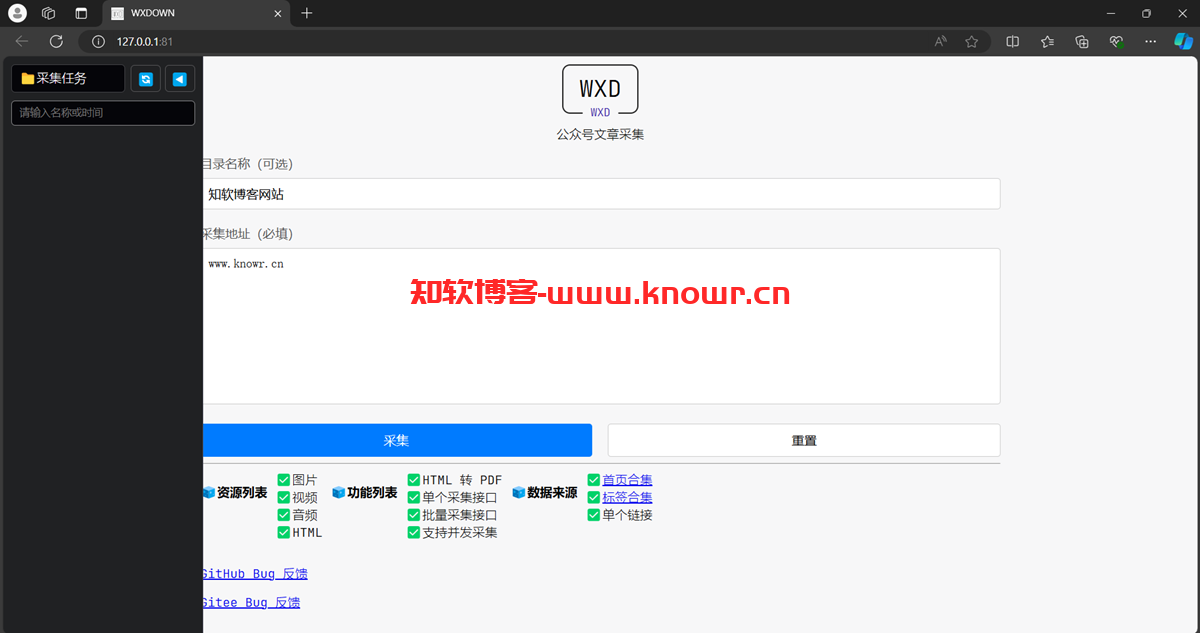Click the 公众号文章采集 subtitle text
Viewport: 1200px width, 633px height.
click(x=600, y=134)
